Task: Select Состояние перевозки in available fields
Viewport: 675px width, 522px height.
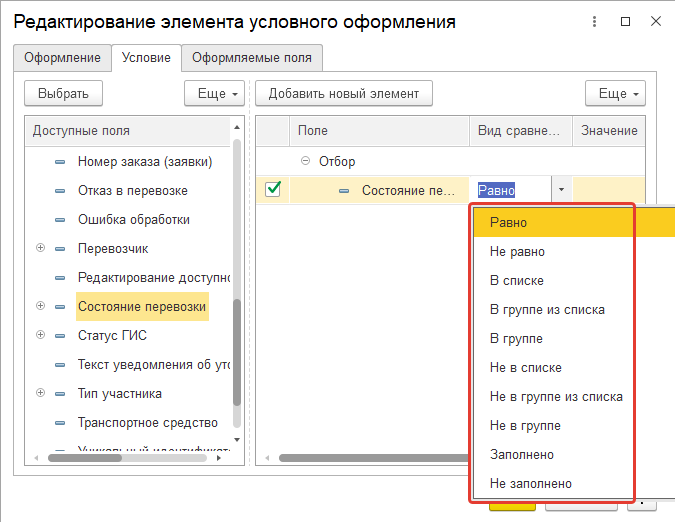Action: click(142, 307)
